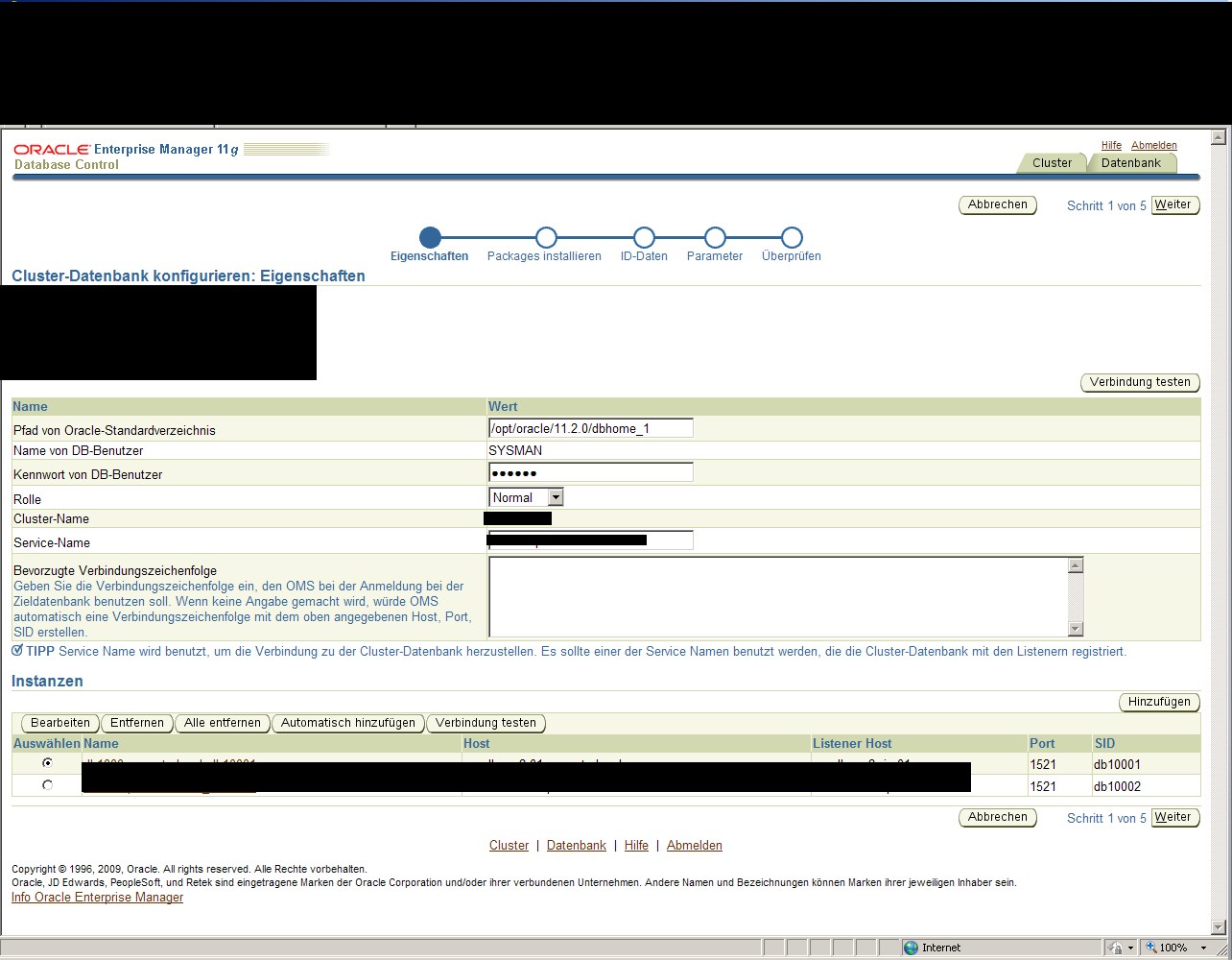Viewport: 1232px width, 960px height.
Task: Open the Info Oracle Enterprise Manager link
Action: click(x=97, y=898)
